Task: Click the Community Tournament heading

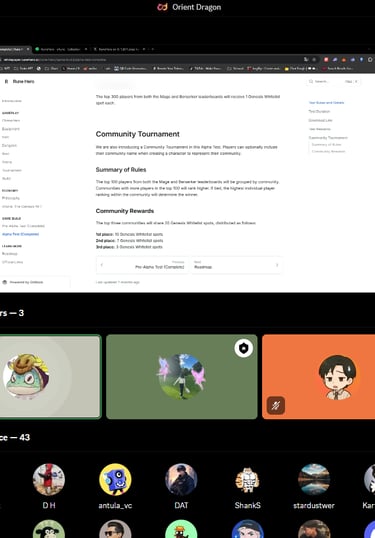Action: pyautogui.click(x=138, y=134)
